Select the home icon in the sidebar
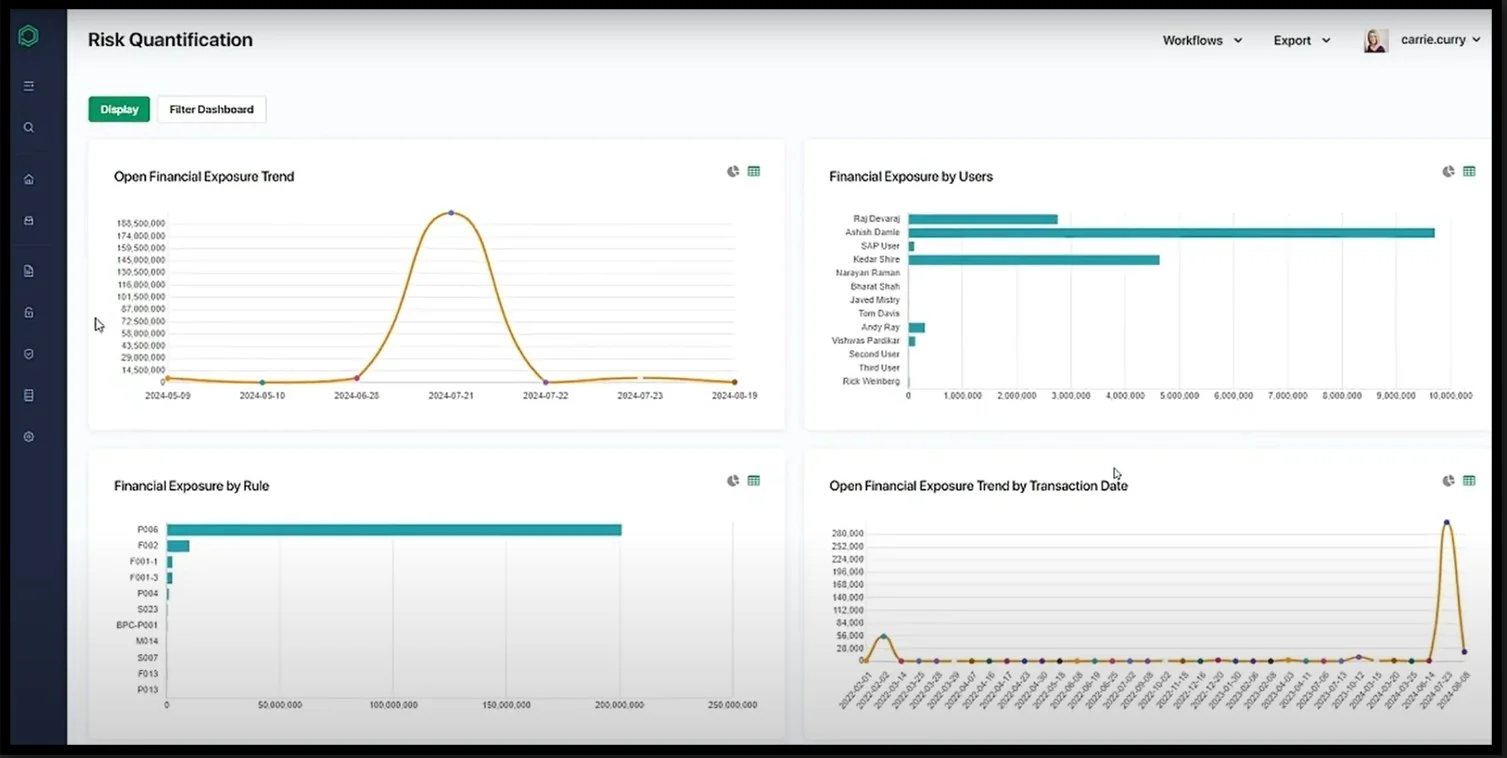 [28, 178]
